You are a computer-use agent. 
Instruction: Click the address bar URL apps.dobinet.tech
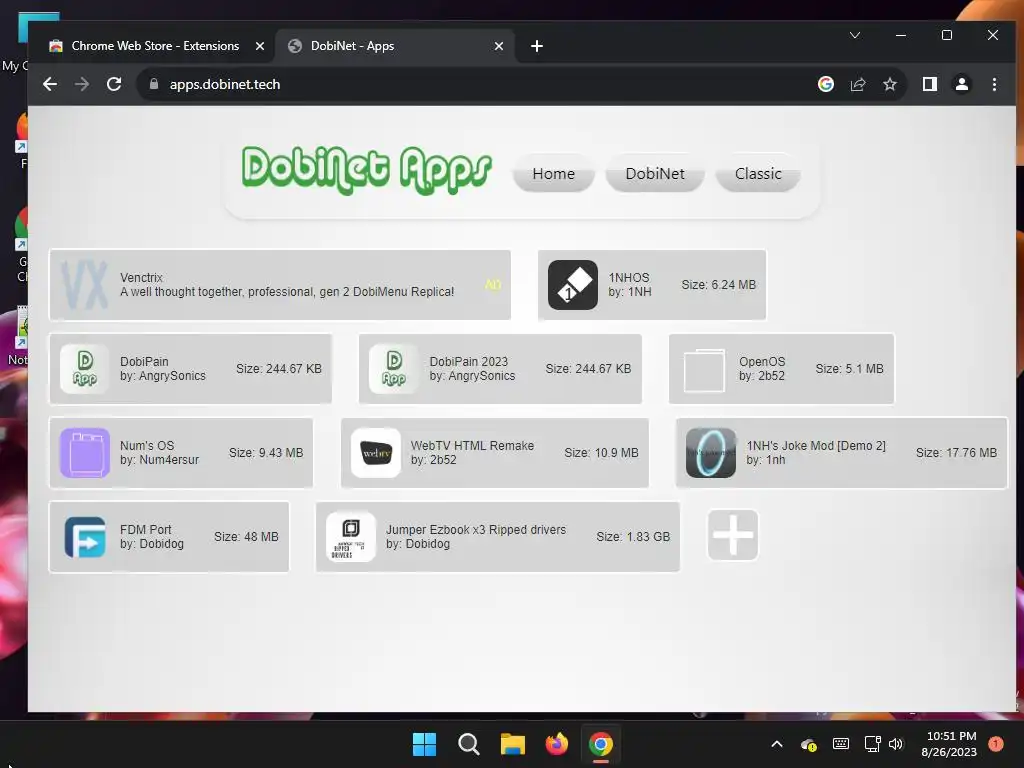tap(225, 84)
